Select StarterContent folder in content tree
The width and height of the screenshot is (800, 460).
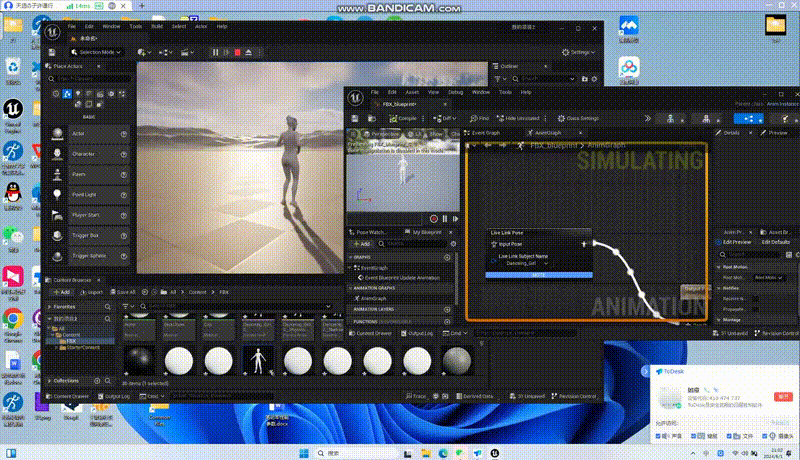tap(83, 347)
